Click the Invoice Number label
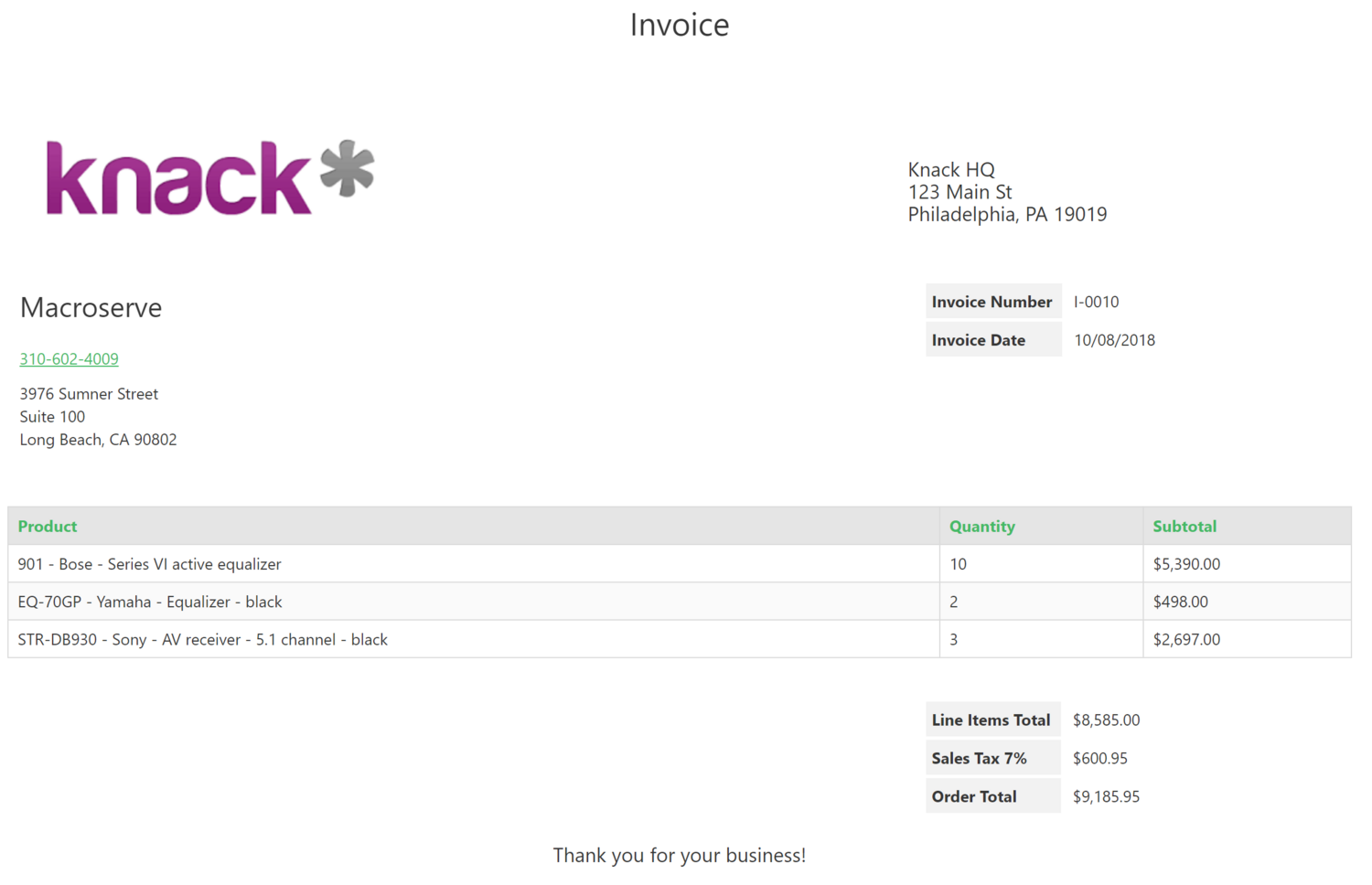 (992, 302)
